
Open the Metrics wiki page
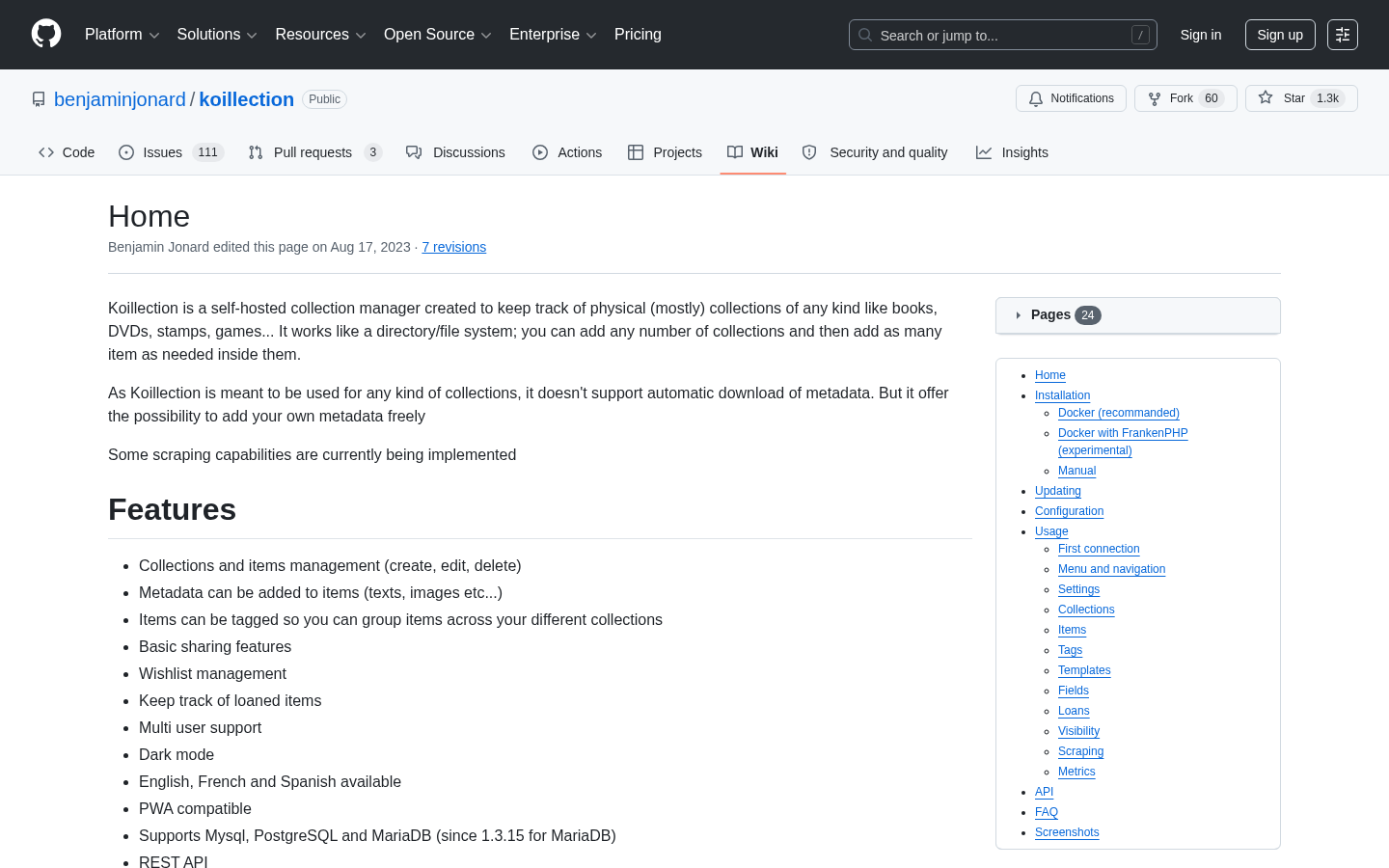click(1076, 772)
